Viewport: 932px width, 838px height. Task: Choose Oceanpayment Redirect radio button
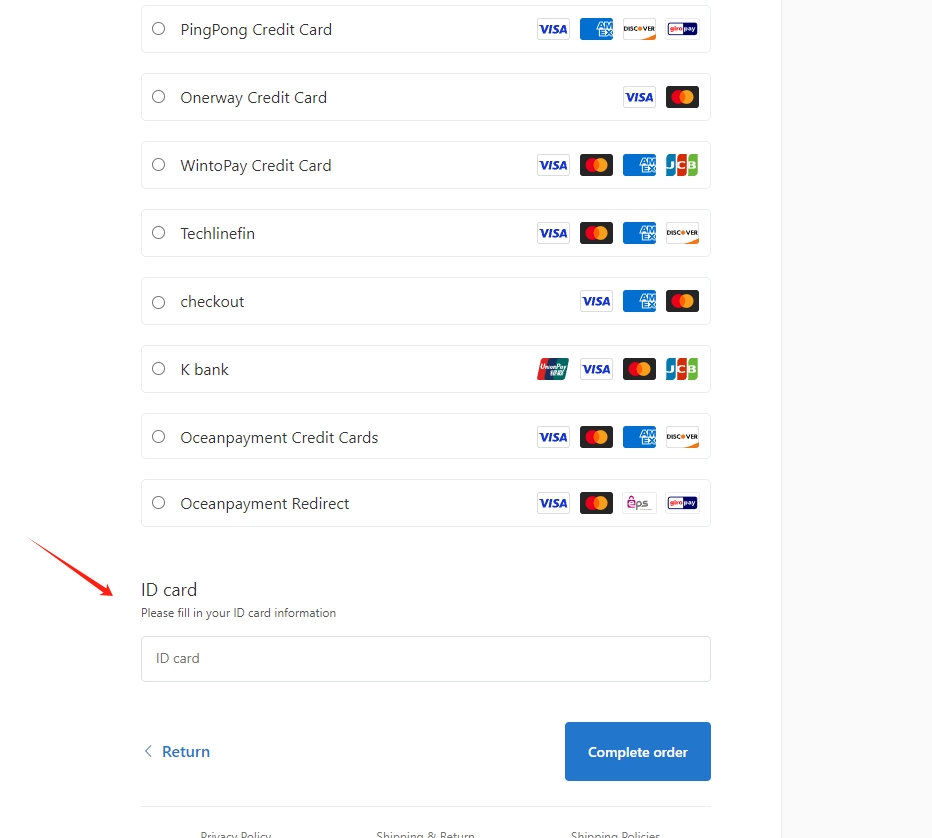[159, 503]
